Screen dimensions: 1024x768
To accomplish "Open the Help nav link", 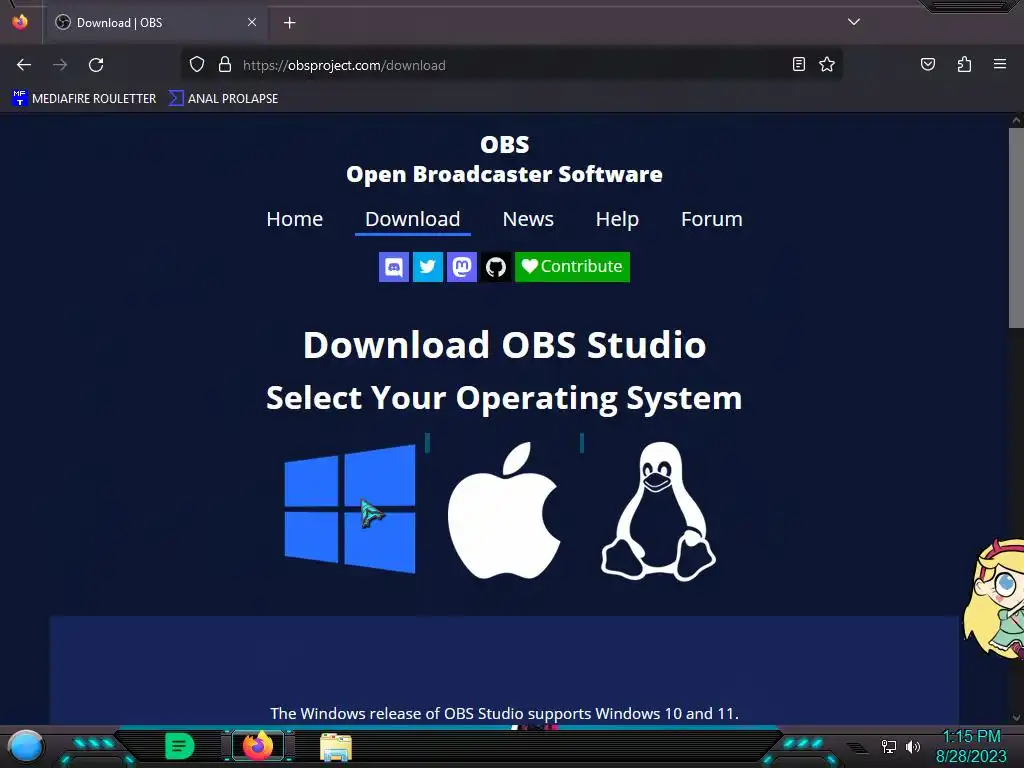I will 617,219.
